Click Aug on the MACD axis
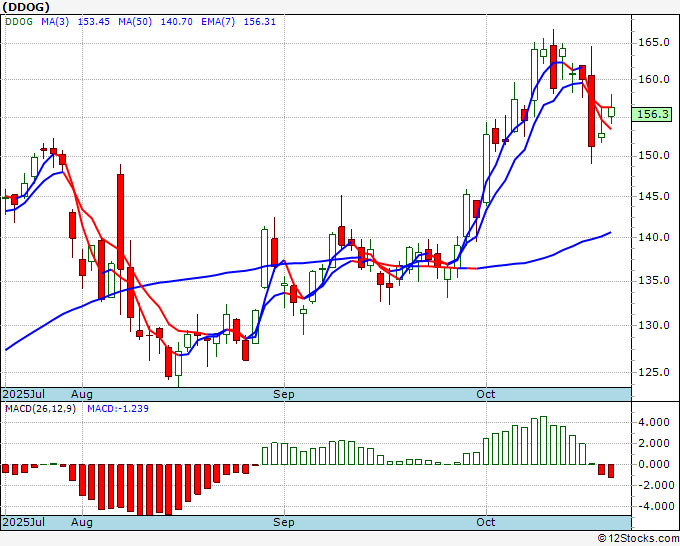The height and width of the screenshot is (546, 680). pyautogui.click(x=82, y=522)
